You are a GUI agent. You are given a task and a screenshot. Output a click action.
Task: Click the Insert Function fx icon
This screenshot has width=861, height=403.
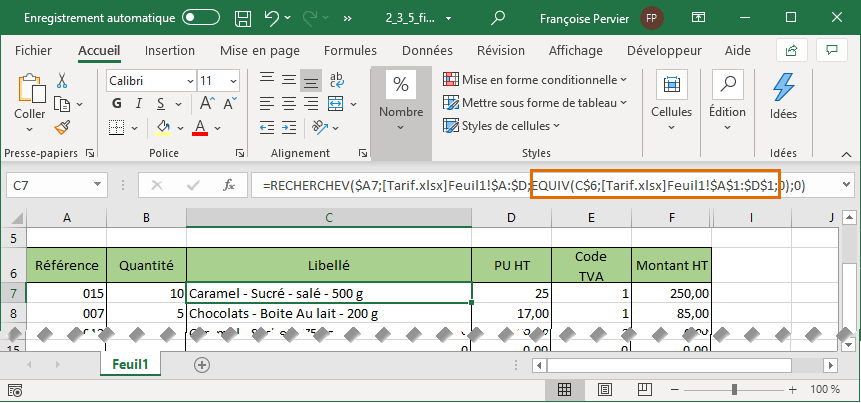(x=228, y=185)
